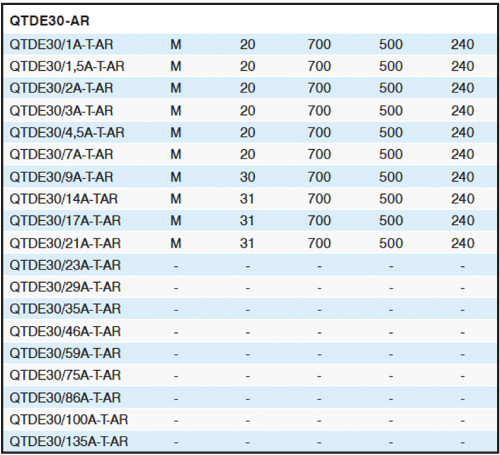Select the QTDE30/135A-T-AR model name
The height and width of the screenshot is (455, 500).
pos(69,442)
